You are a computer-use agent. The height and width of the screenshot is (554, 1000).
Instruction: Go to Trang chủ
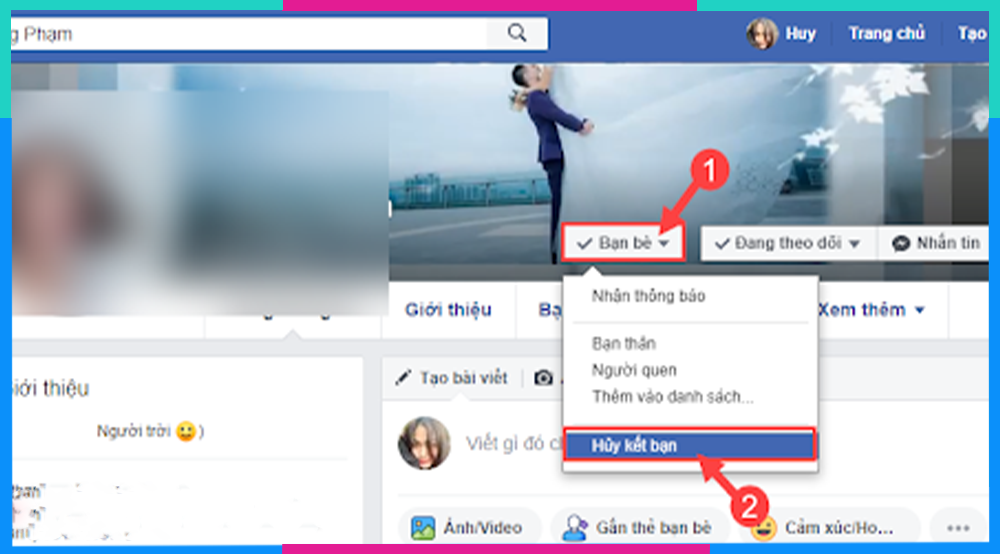point(886,33)
